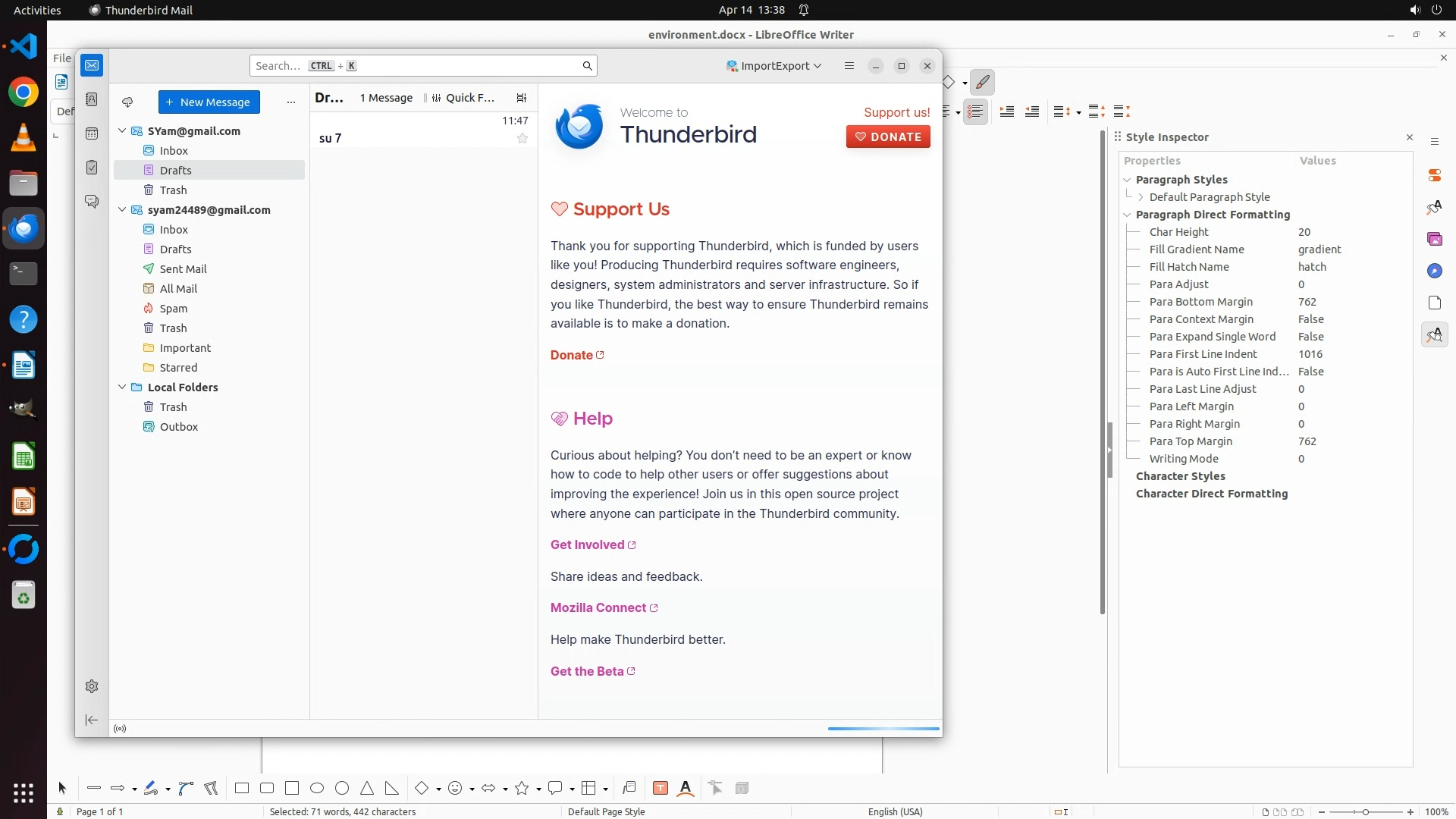Toggle the Quick Filter bar

click(x=463, y=98)
